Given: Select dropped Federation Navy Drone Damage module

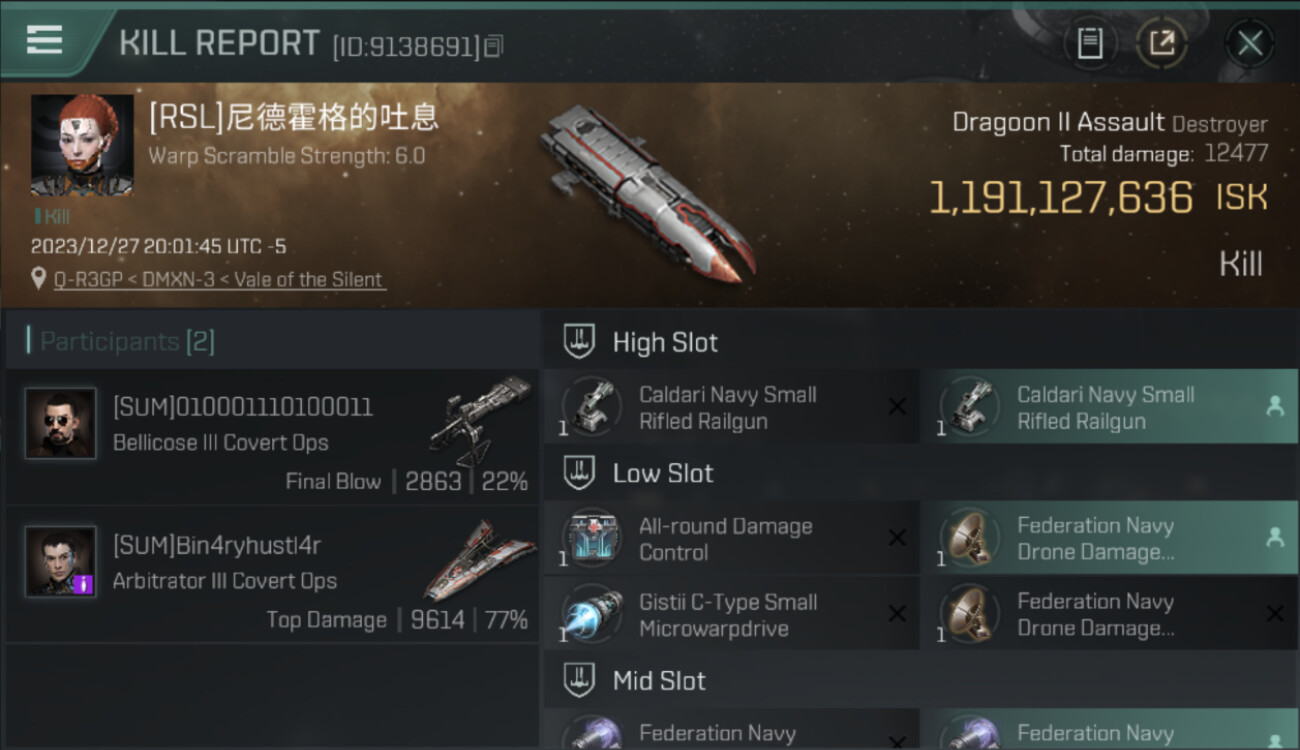Looking at the screenshot, I should coord(1110,538).
